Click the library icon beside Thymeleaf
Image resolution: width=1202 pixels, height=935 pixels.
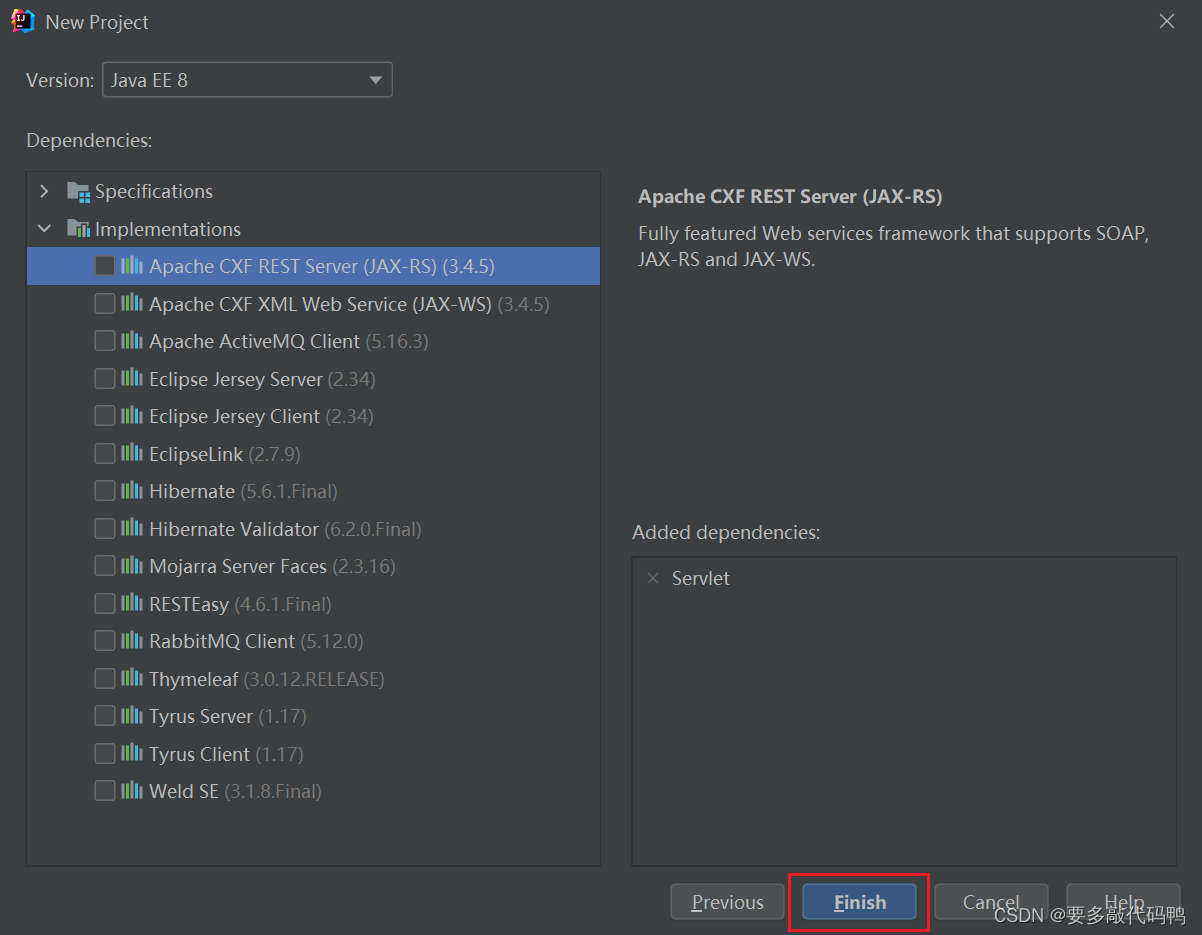pos(132,678)
